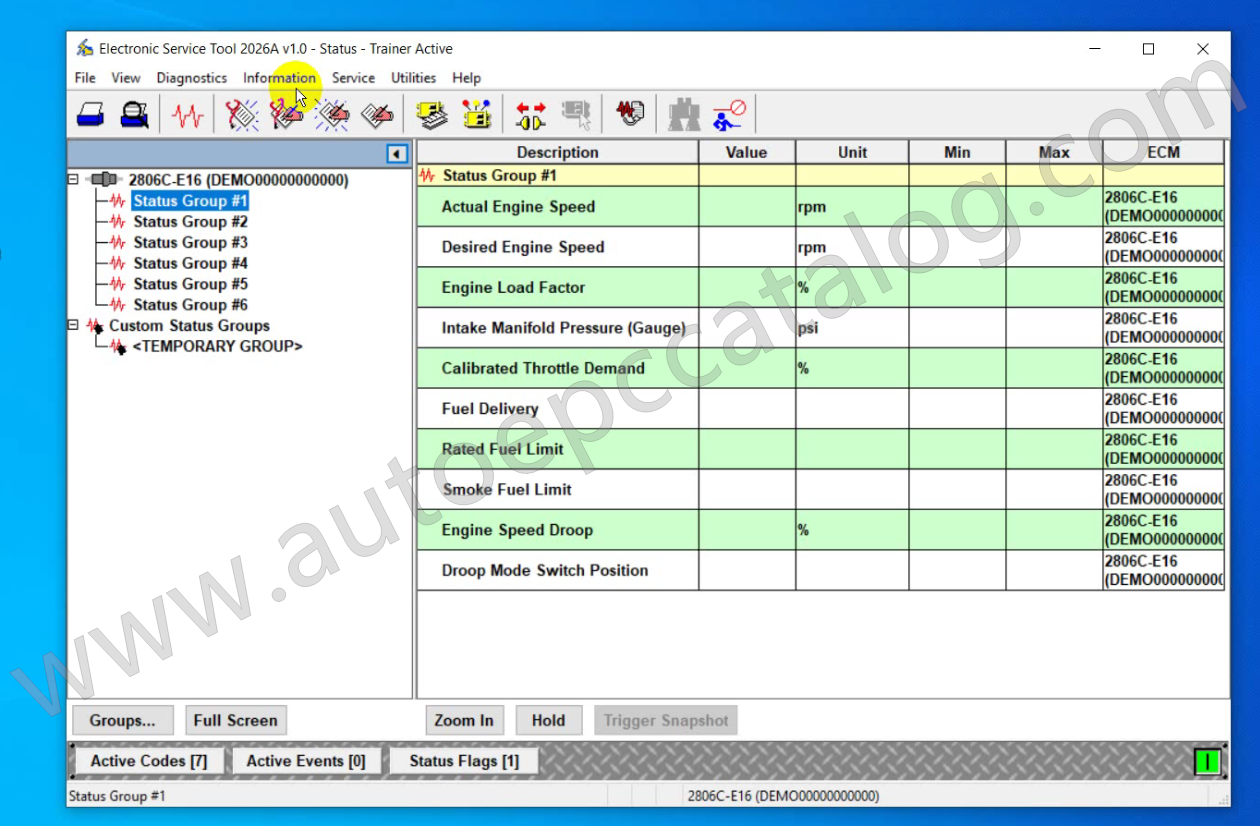Select the Smoke Fuel Limit row
The height and width of the screenshot is (826, 1260).
click(820, 489)
